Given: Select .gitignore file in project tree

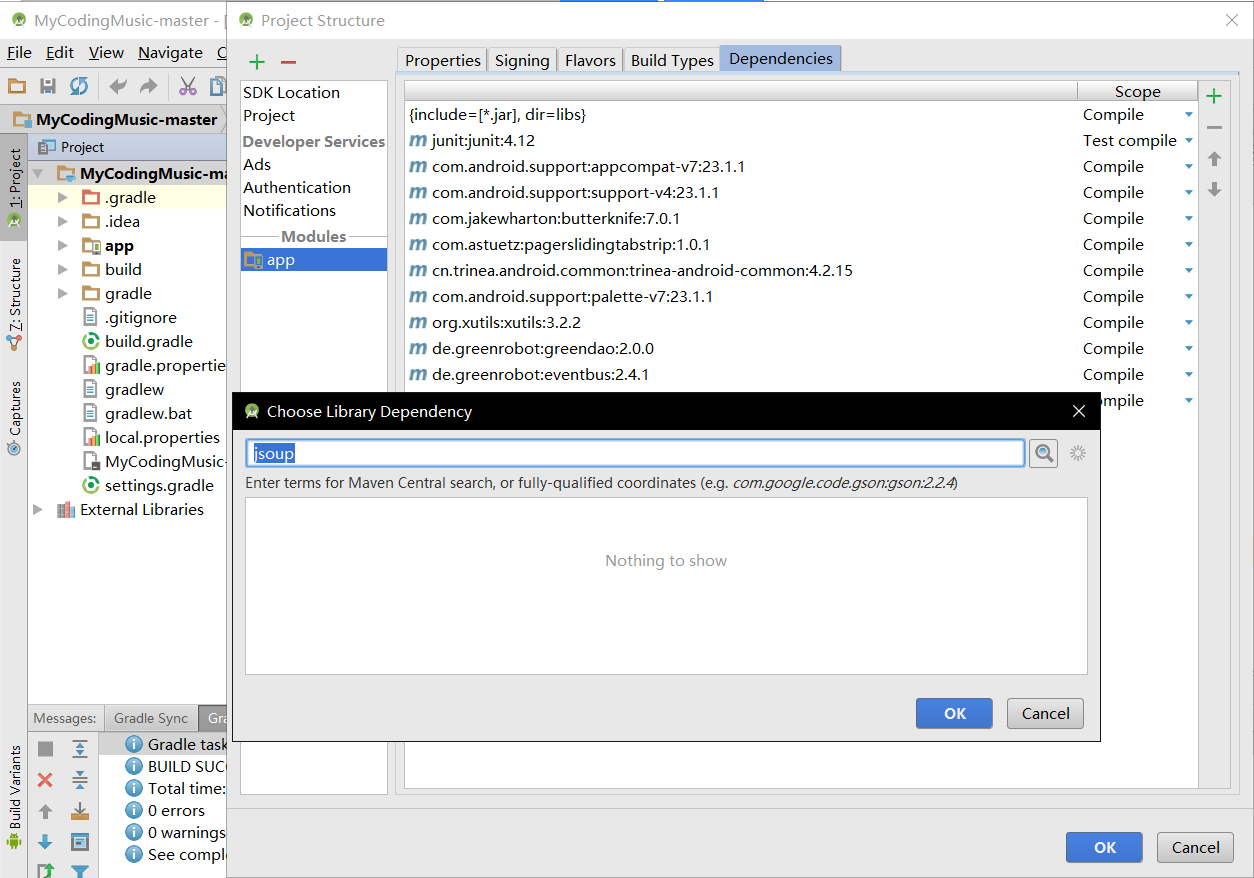Looking at the screenshot, I should (128, 317).
